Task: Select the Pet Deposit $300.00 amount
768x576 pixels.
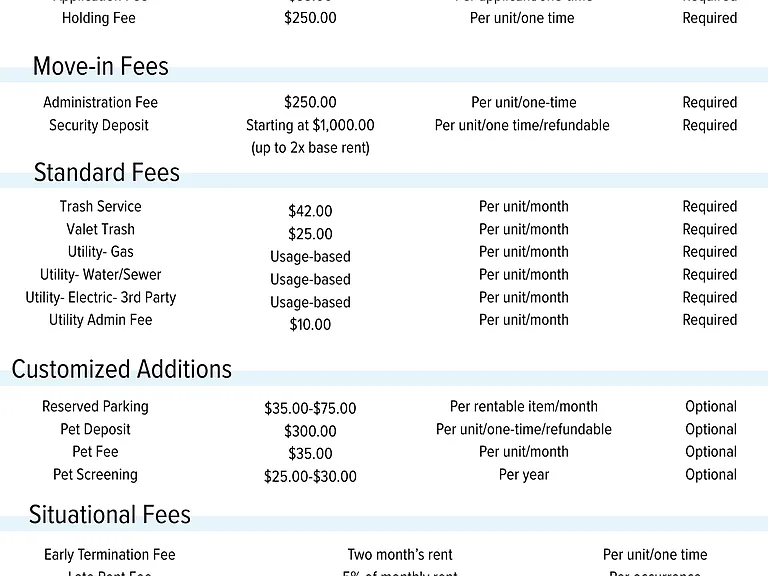Action: point(310,432)
